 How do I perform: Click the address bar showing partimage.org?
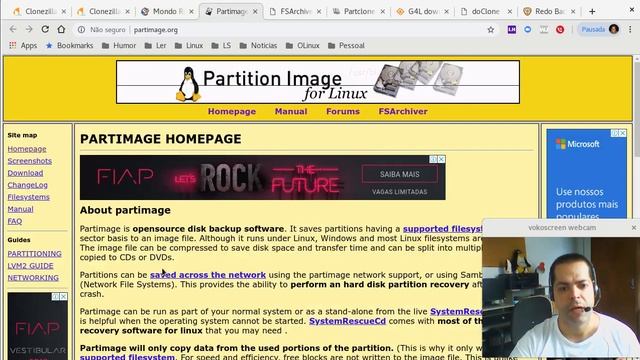pos(286,30)
